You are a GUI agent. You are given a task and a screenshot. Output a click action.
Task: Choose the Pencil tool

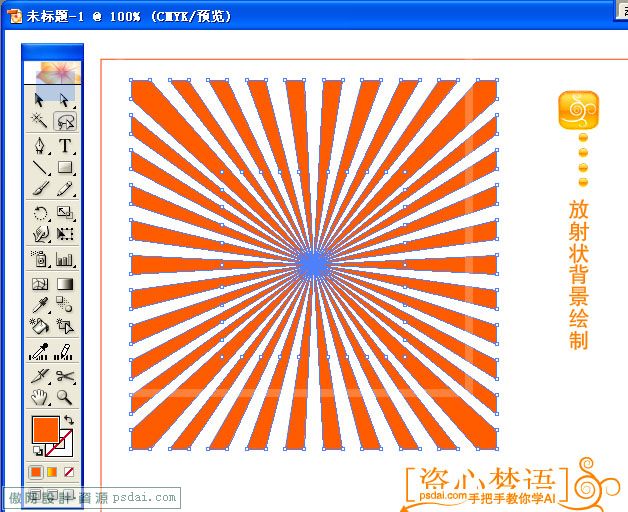[65, 188]
